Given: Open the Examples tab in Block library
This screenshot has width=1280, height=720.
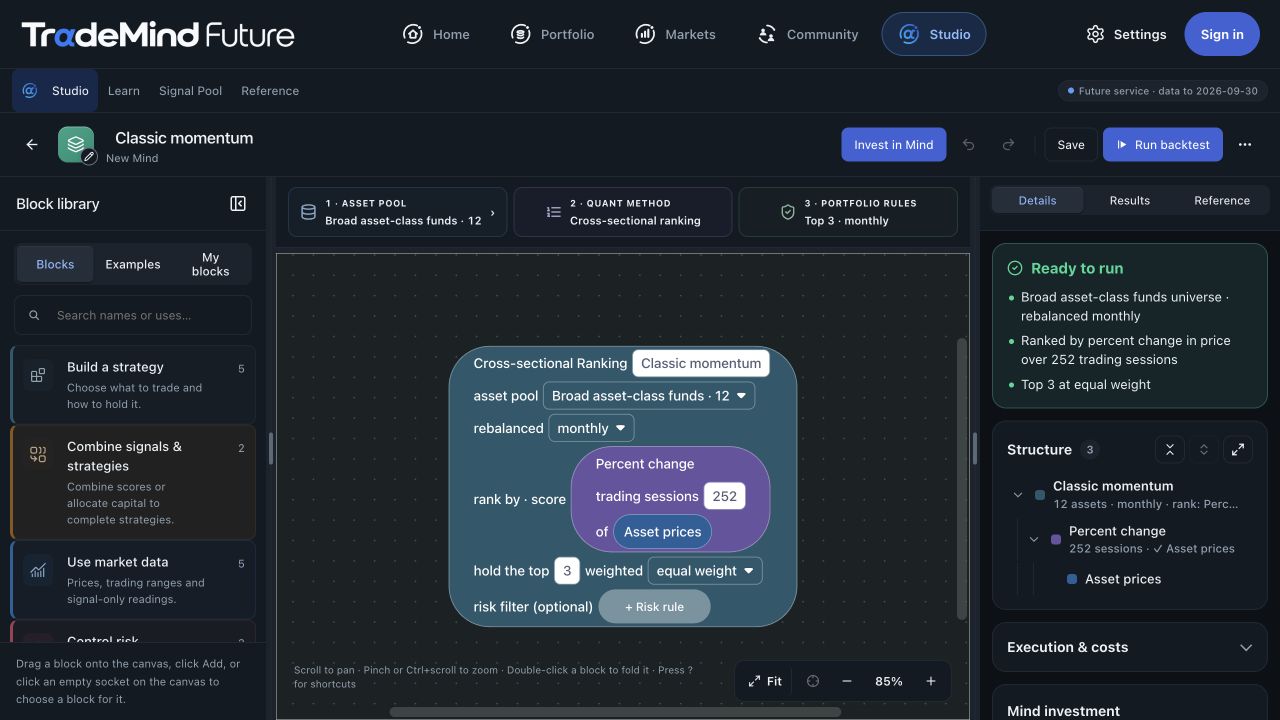Looking at the screenshot, I should pos(133,265).
